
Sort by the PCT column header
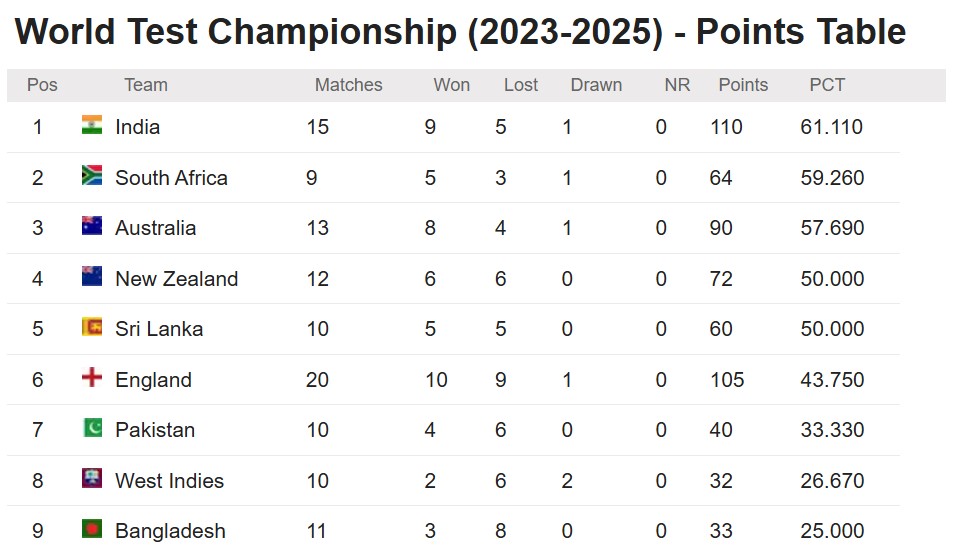tap(827, 85)
